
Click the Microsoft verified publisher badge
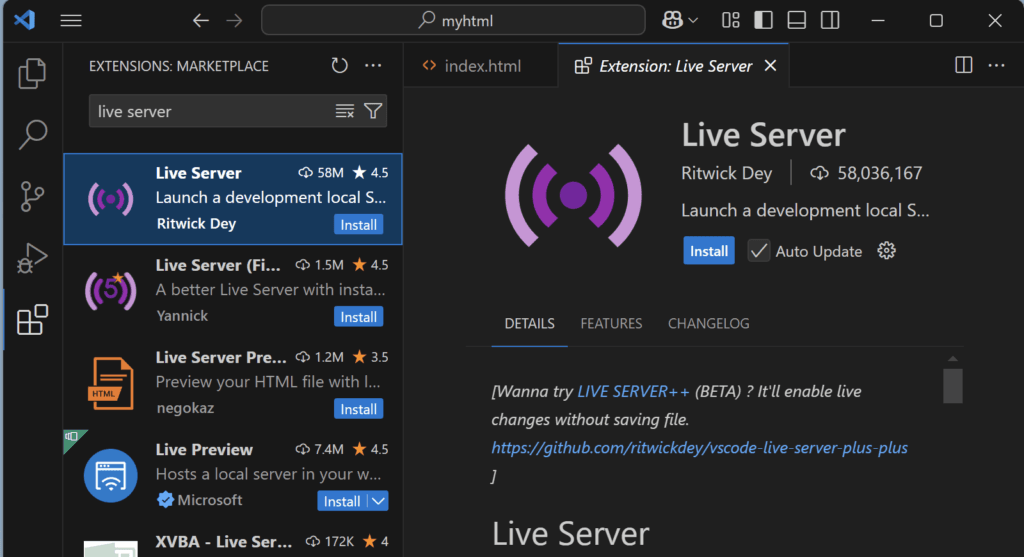tap(165, 500)
